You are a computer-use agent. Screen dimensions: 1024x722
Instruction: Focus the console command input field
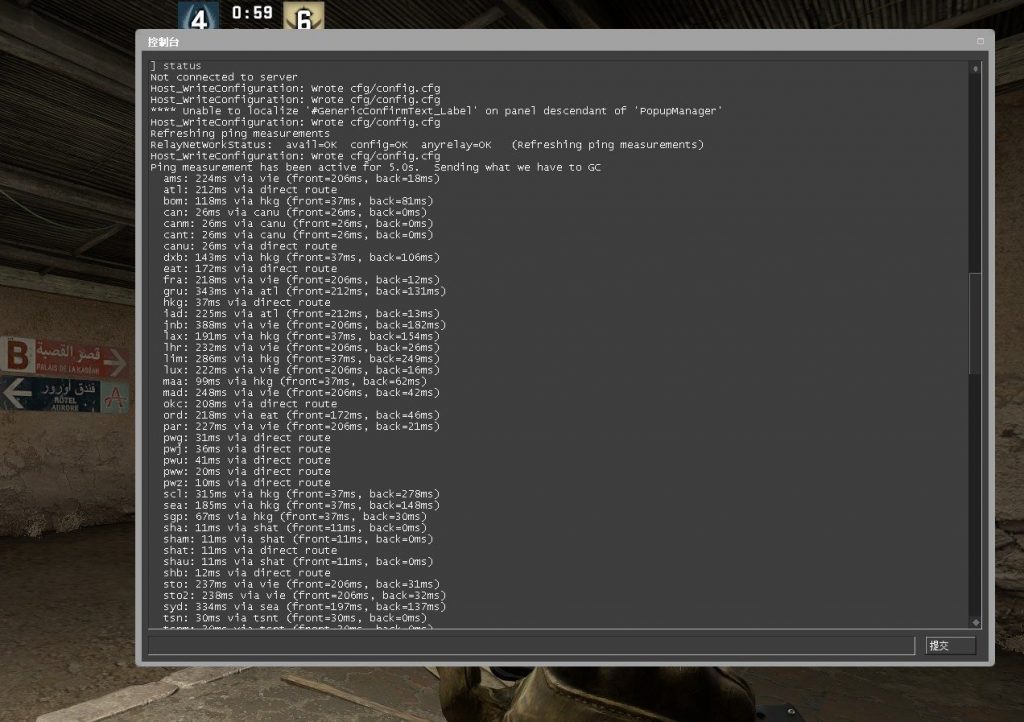coord(531,645)
